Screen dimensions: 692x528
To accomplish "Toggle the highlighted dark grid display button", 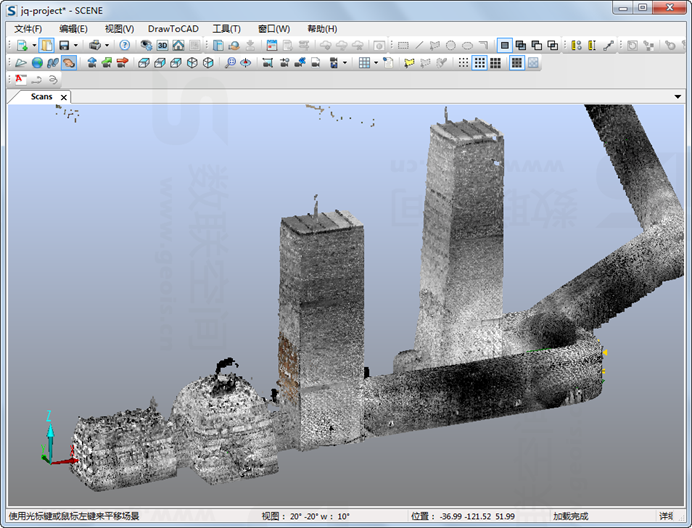I will (516, 63).
